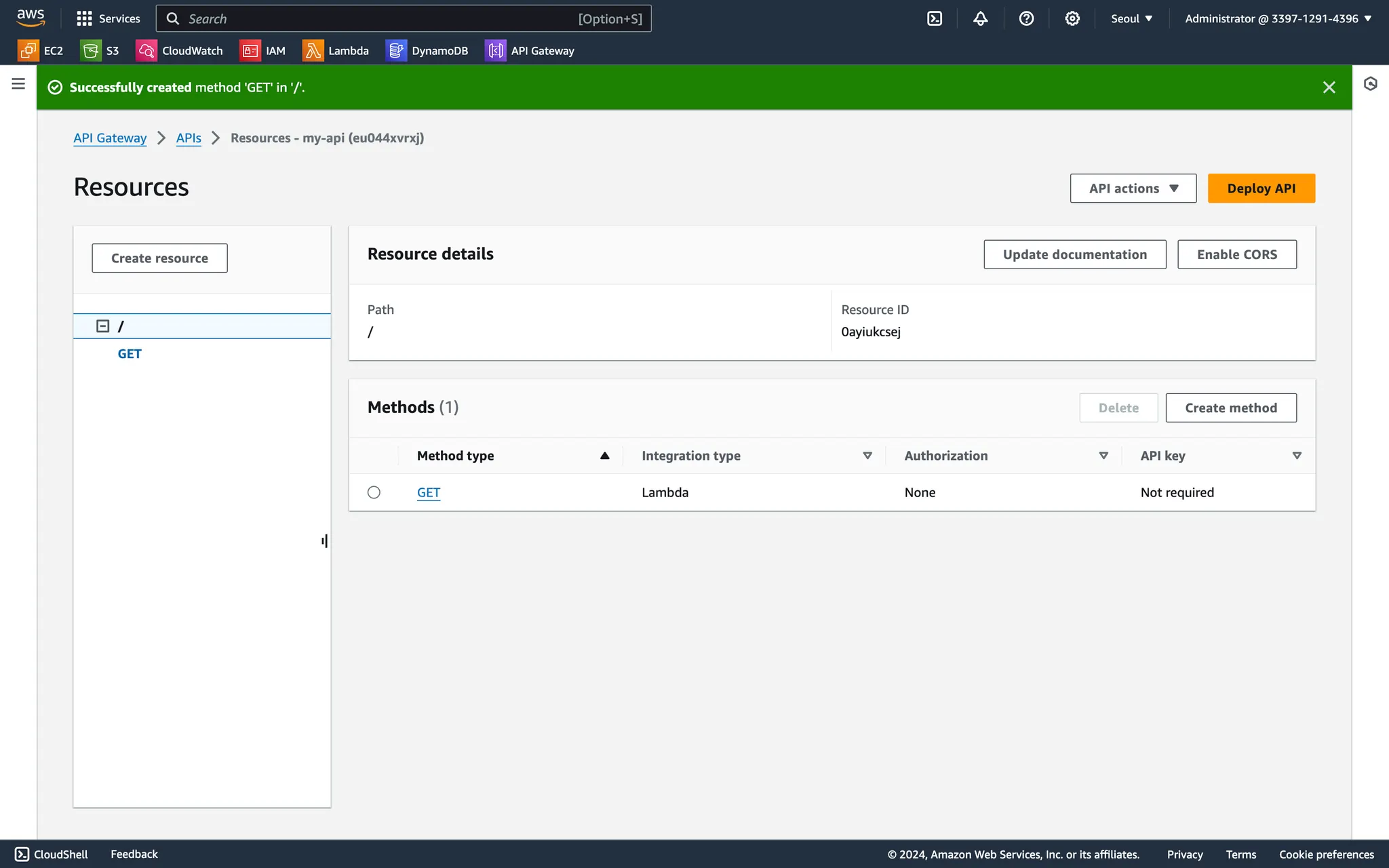Open the notifications bell
This screenshot has width=1389, height=868.
pos(980,19)
